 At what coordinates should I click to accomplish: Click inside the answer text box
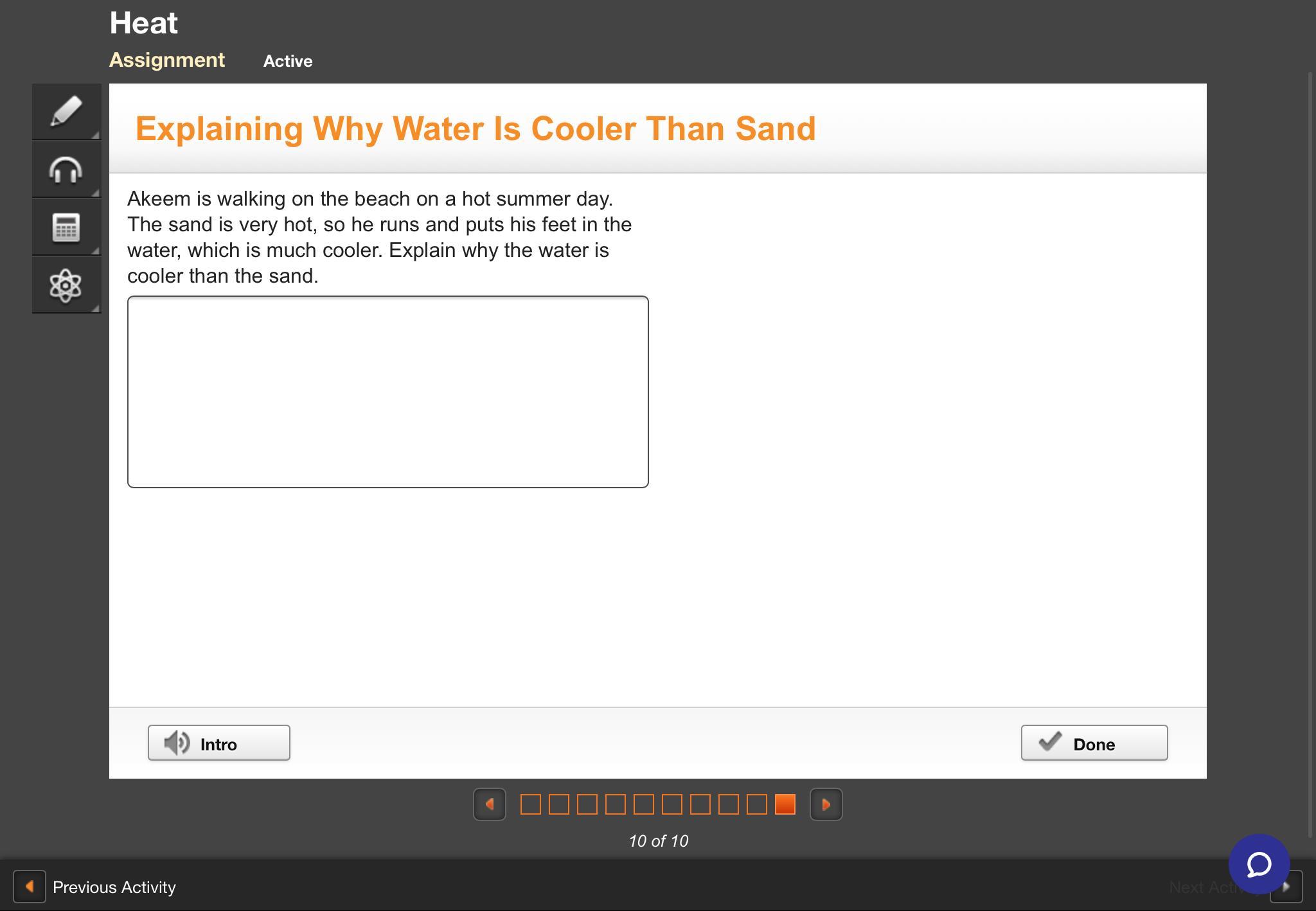[387, 392]
